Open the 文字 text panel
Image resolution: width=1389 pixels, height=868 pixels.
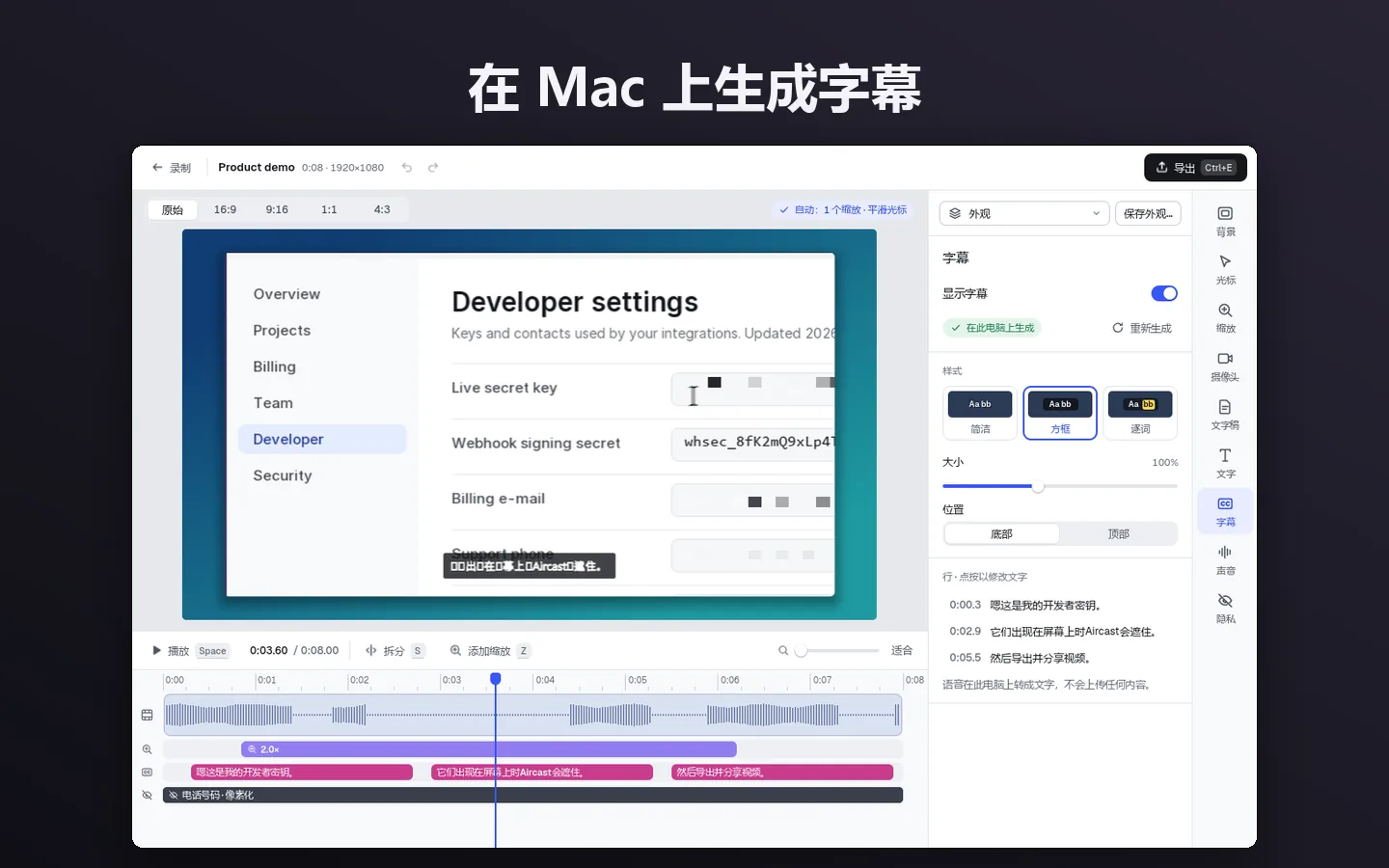click(x=1225, y=463)
